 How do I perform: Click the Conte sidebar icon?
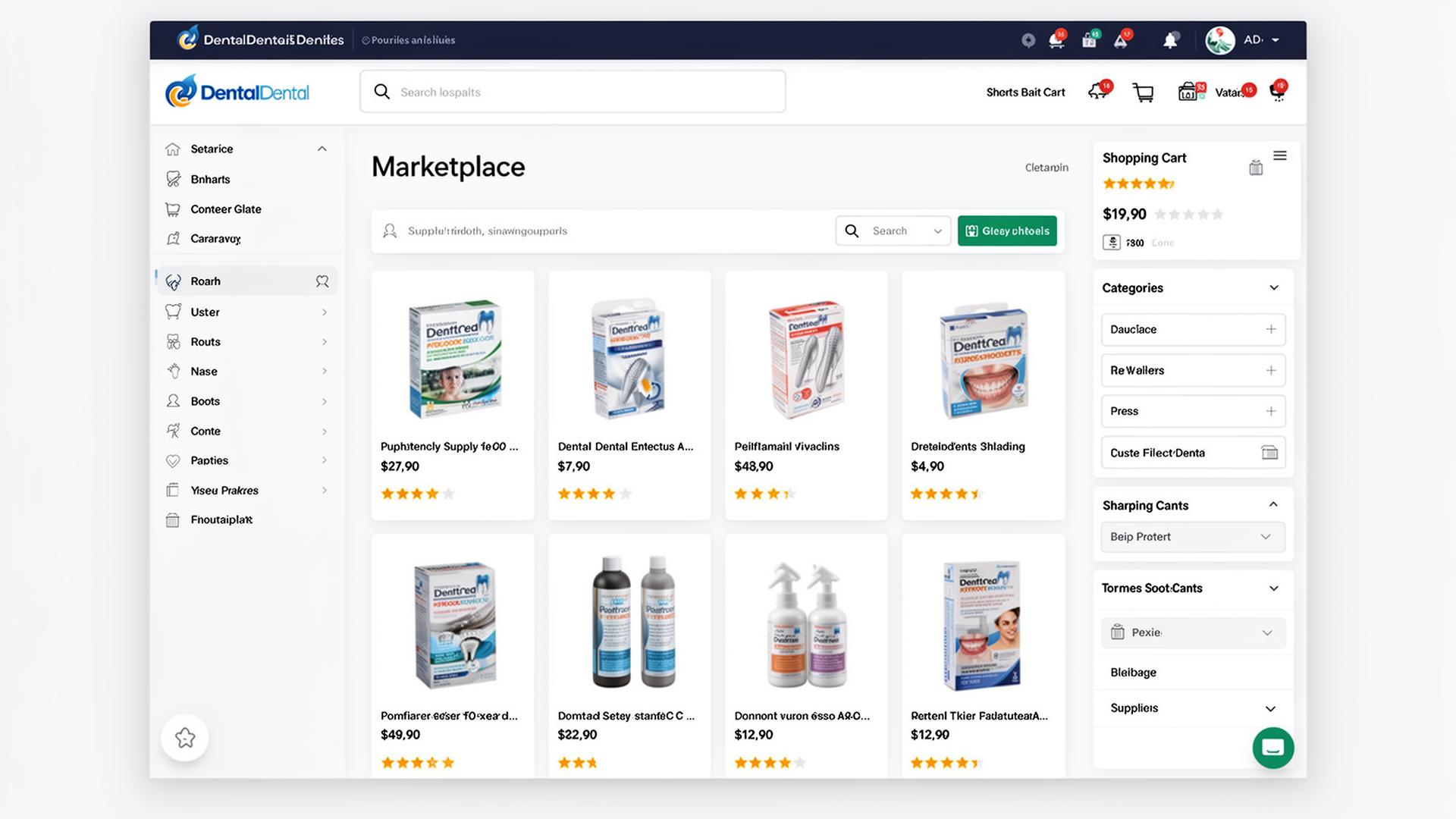174,431
